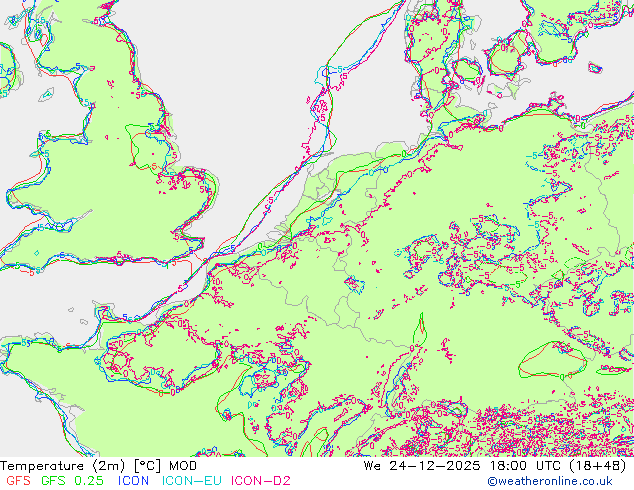This screenshot has width=634, height=490.
Task: Click the green GFS 0.25 legend label
Action: click(72, 481)
